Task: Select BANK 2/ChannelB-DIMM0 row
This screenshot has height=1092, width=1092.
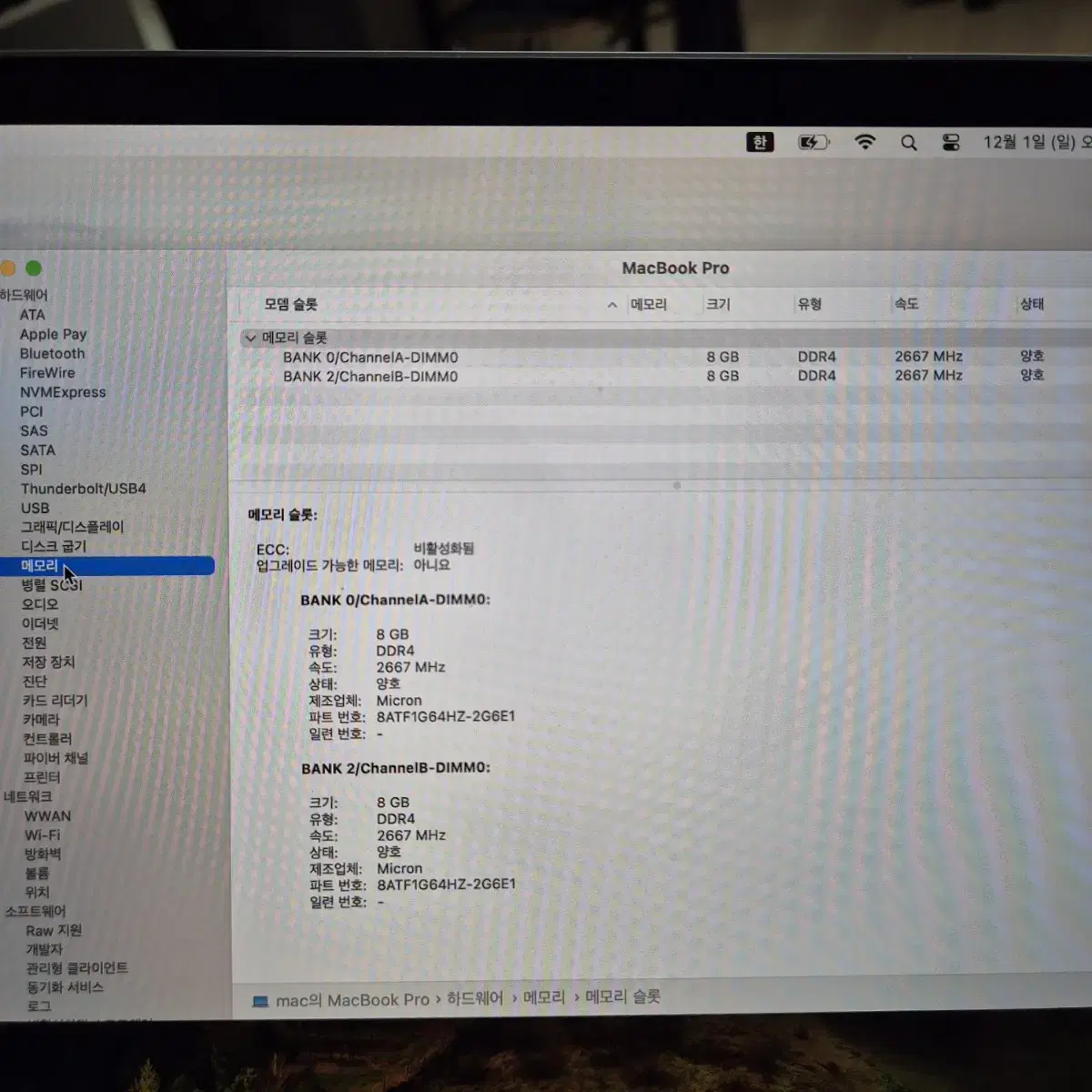Action: coord(664,376)
